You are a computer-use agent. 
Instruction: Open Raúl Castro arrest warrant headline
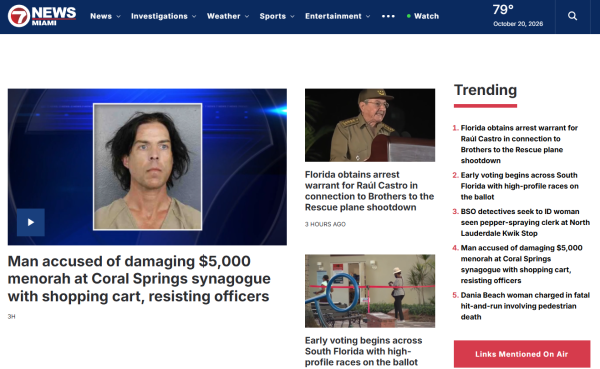(x=369, y=191)
